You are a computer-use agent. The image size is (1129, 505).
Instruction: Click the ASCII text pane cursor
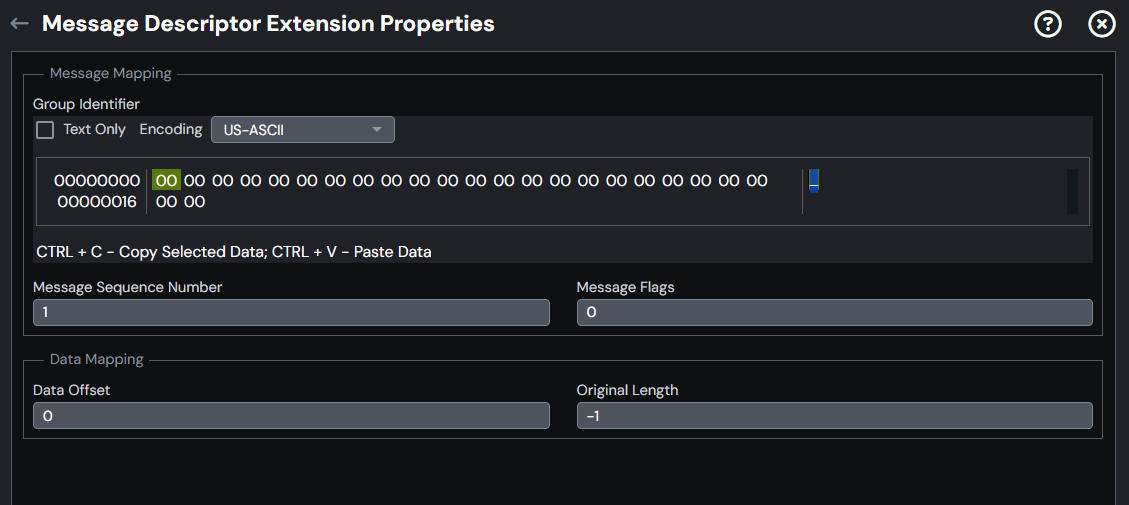(814, 181)
